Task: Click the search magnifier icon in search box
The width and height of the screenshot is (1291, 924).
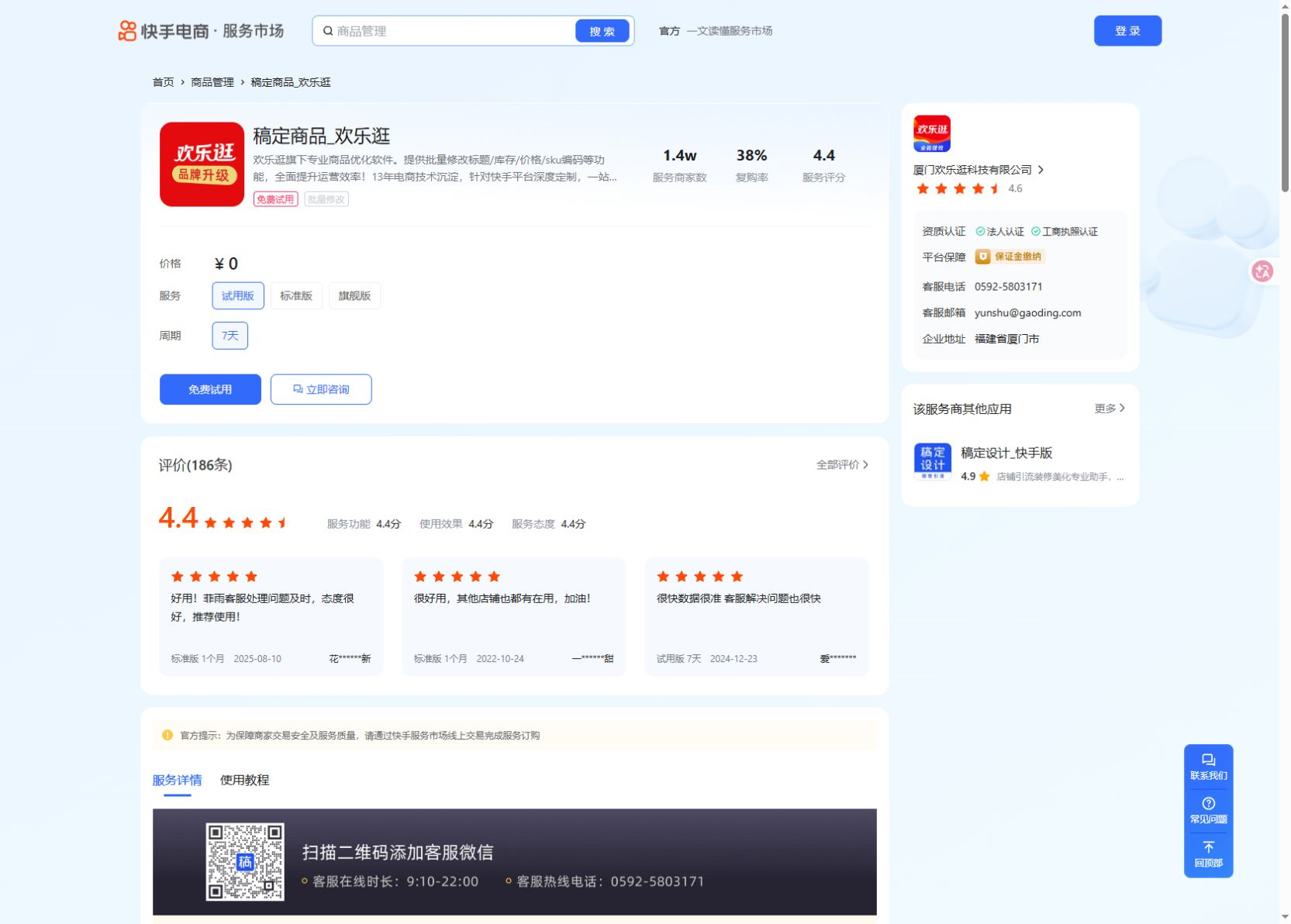Action: pyautogui.click(x=328, y=31)
